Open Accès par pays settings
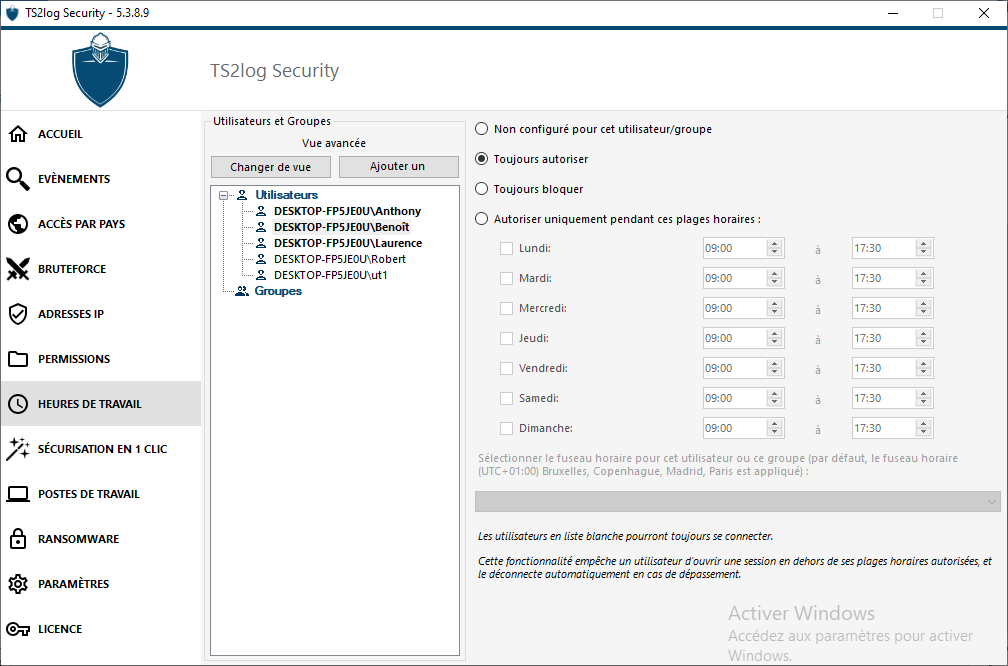Viewport: 1008px width, 666px height. pyautogui.click(x=101, y=224)
